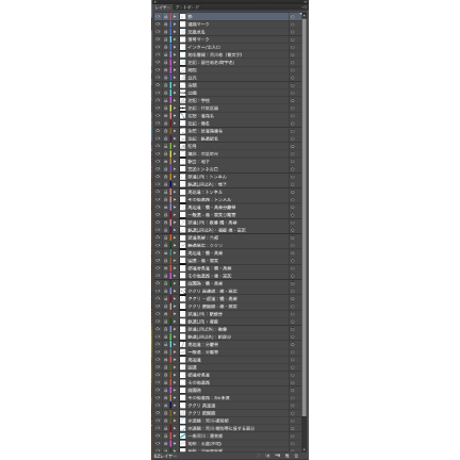The width and height of the screenshot is (460, 460).
Task: Click Create New Layer icon in footer
Action: (287, 455)
